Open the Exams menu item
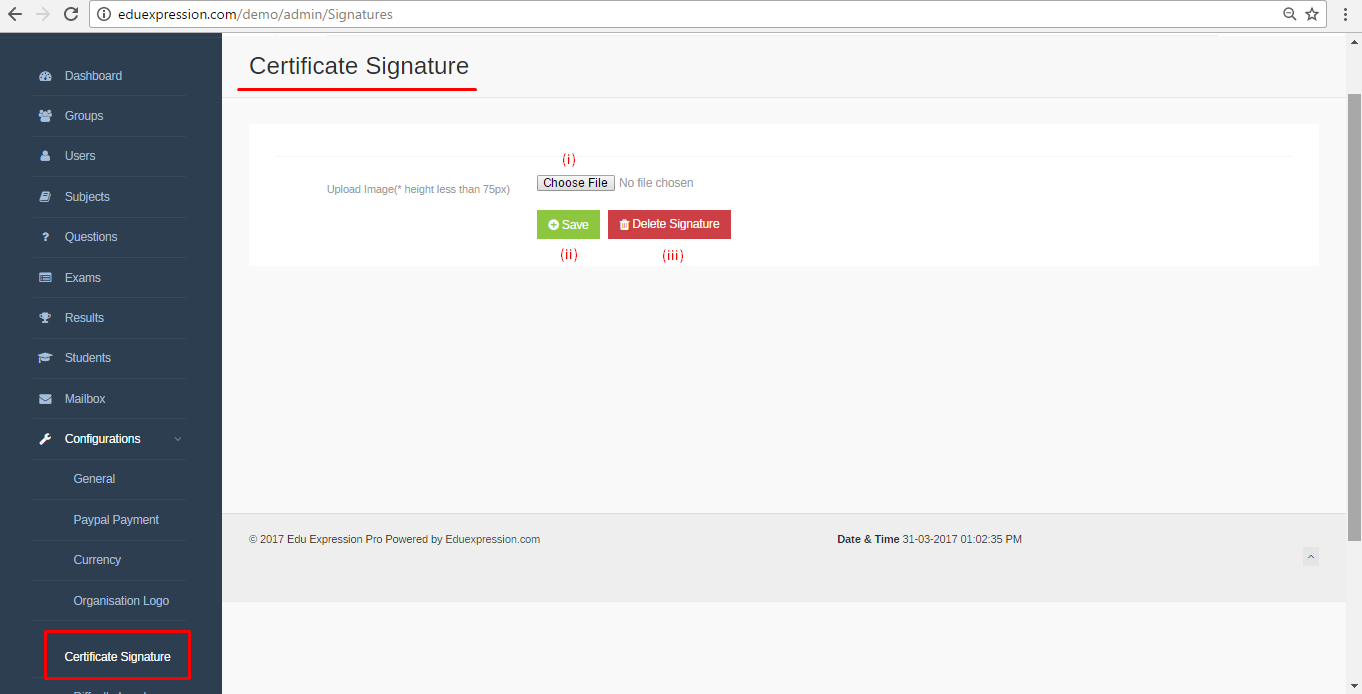Viewport: 1362px width, 694px height. tap(83, 278)
